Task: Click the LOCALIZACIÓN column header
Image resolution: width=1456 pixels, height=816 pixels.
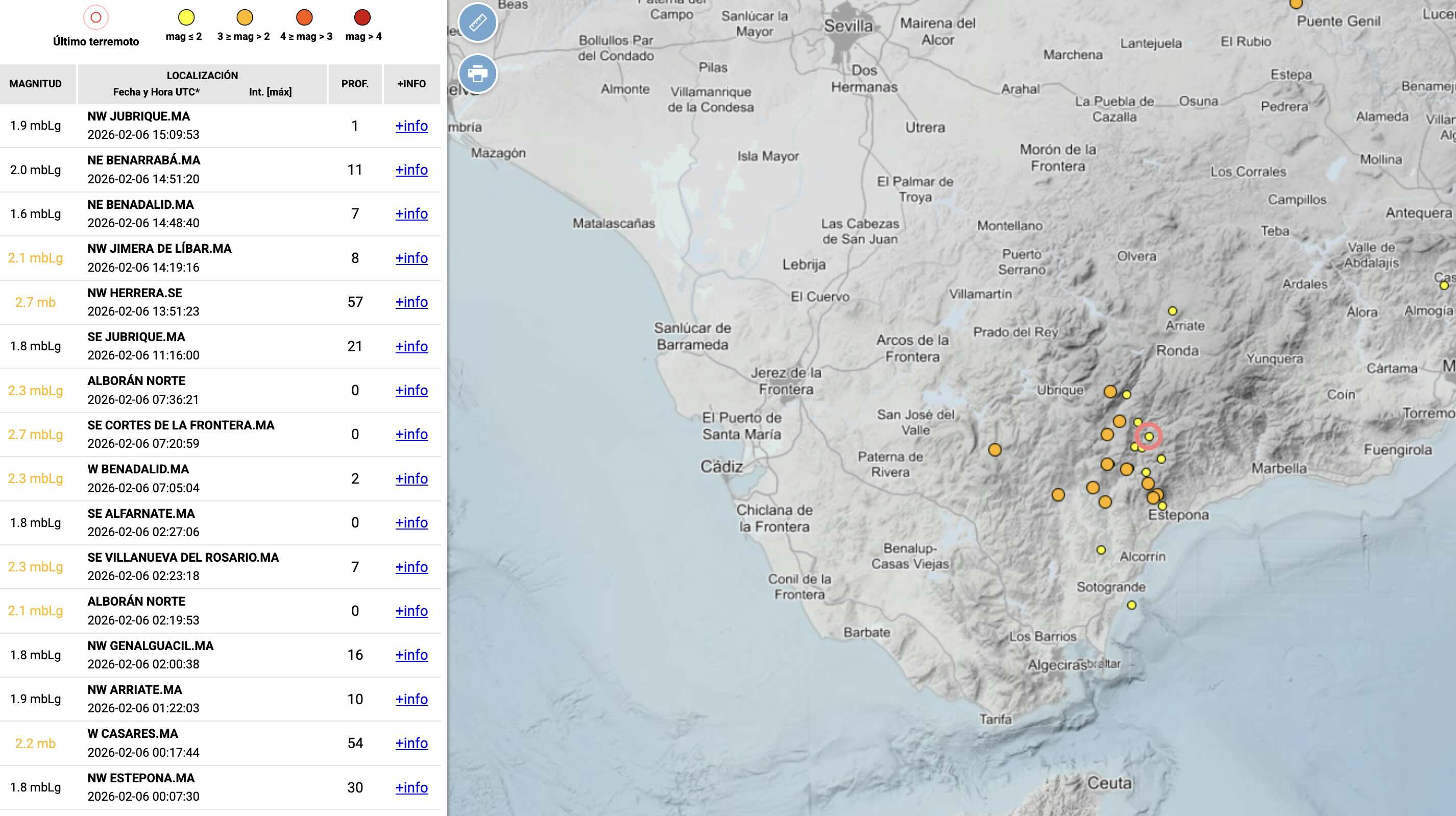Action: [202, 76]
